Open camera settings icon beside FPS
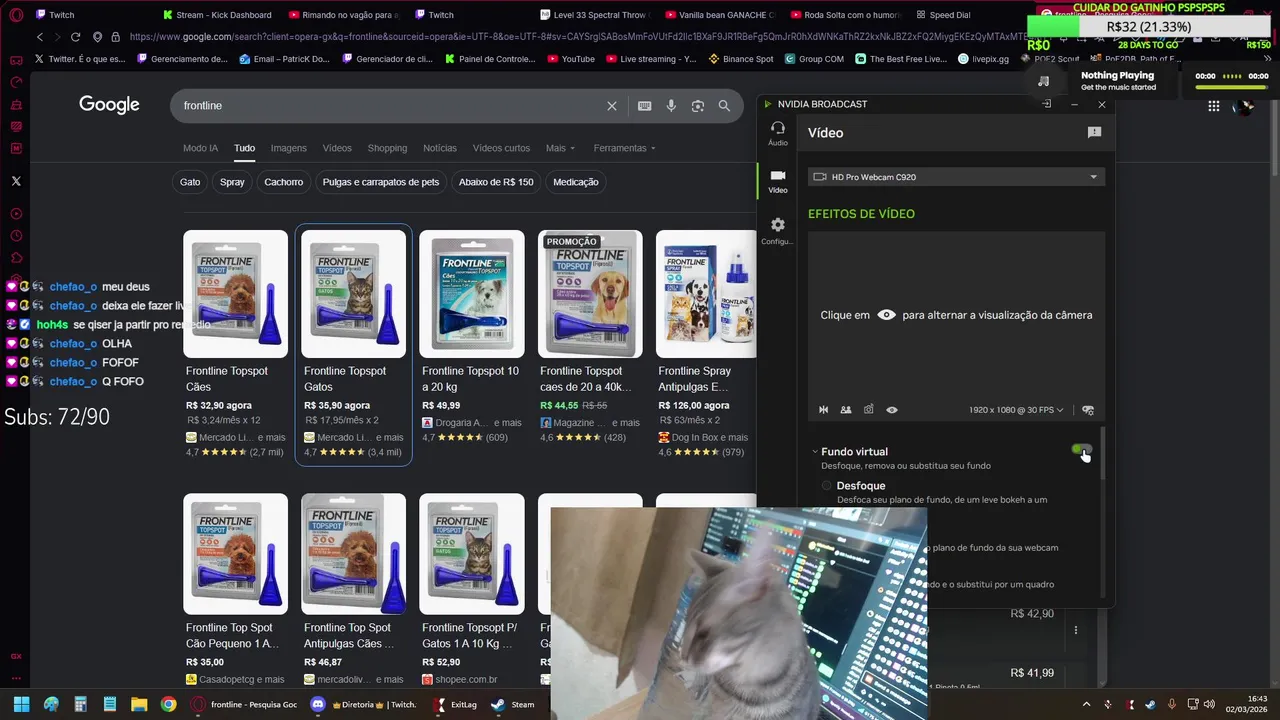This screenshot has width=1280, height=720. tap(1088, 410)
